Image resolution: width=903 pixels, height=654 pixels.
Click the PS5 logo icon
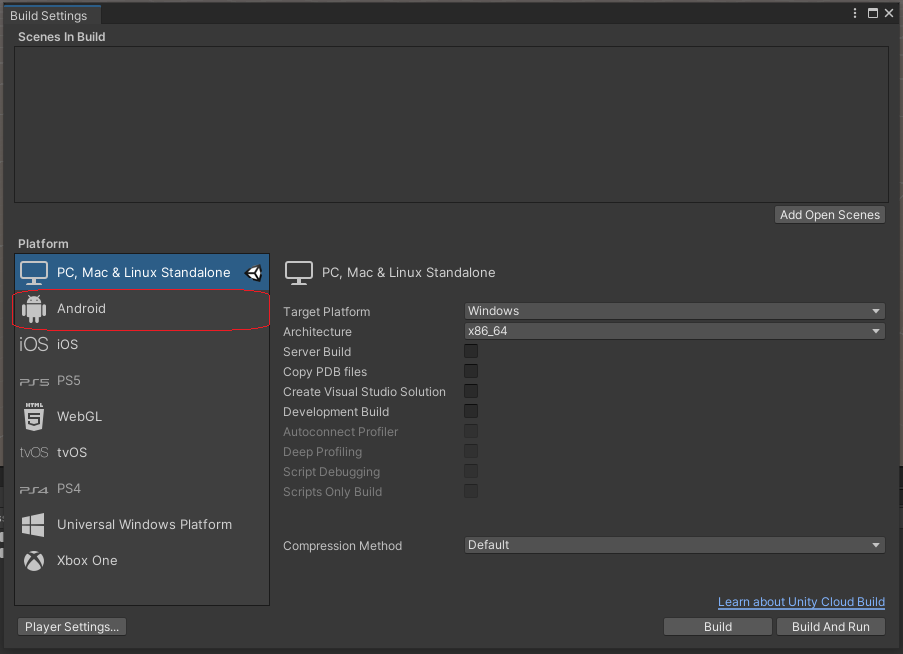(x=35, y=381)
